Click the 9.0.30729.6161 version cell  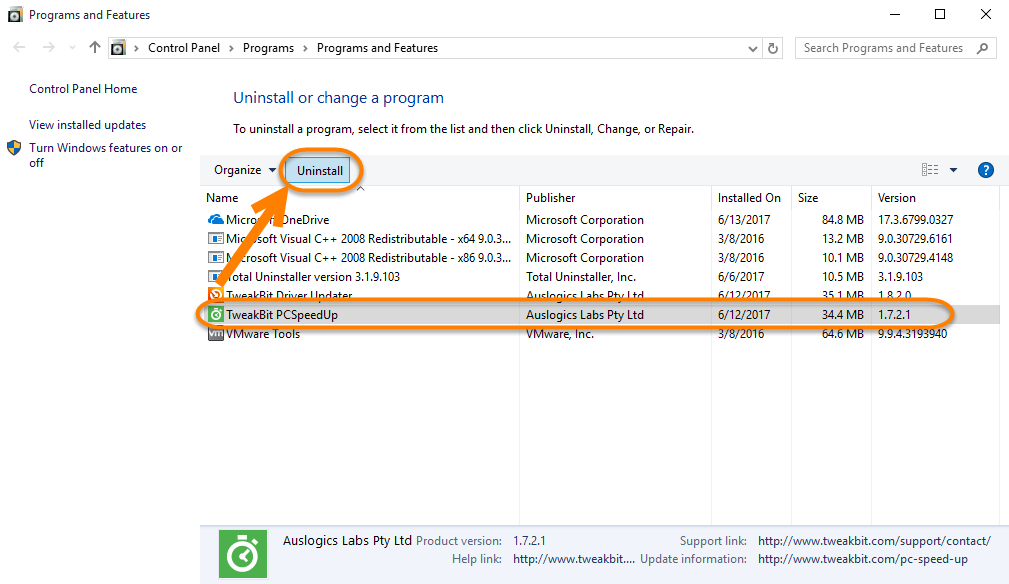point(915,239)
